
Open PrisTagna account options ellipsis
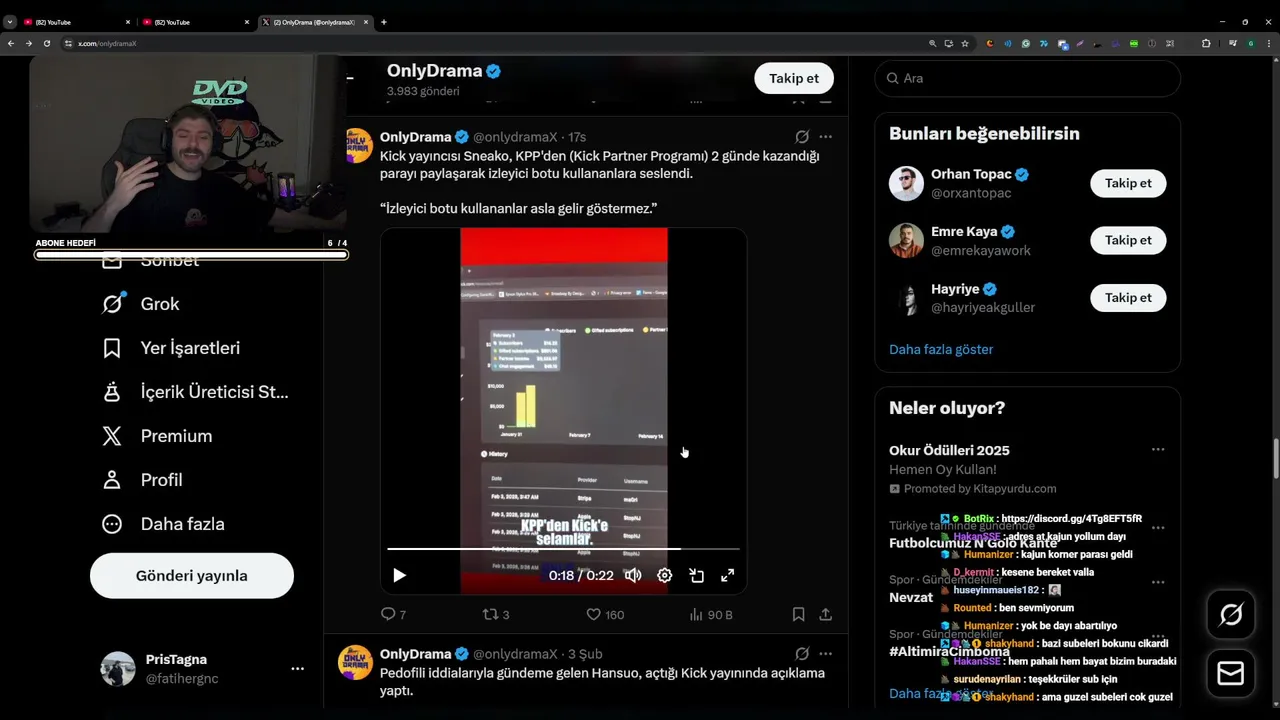(297, 668)
